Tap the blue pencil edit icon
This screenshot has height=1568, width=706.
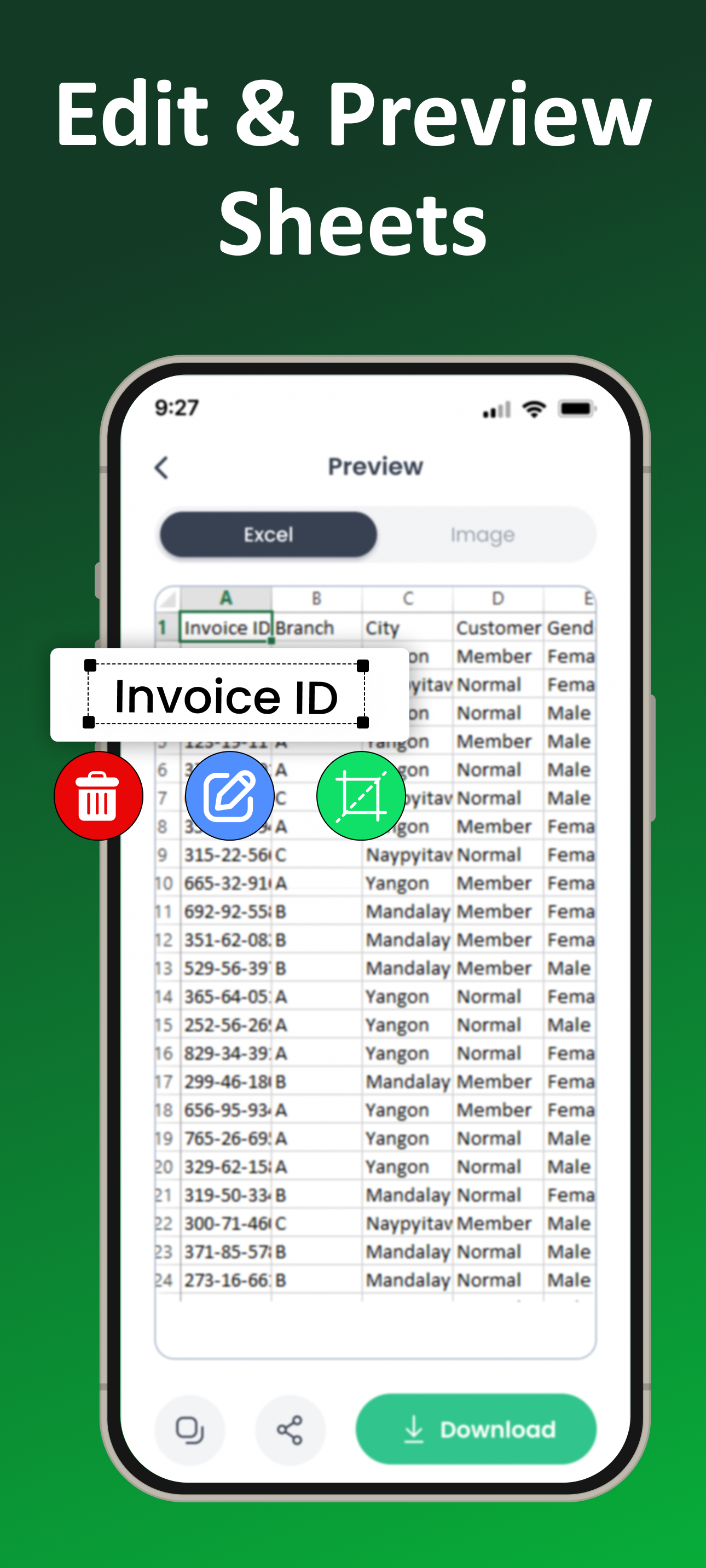coord(229,796)
